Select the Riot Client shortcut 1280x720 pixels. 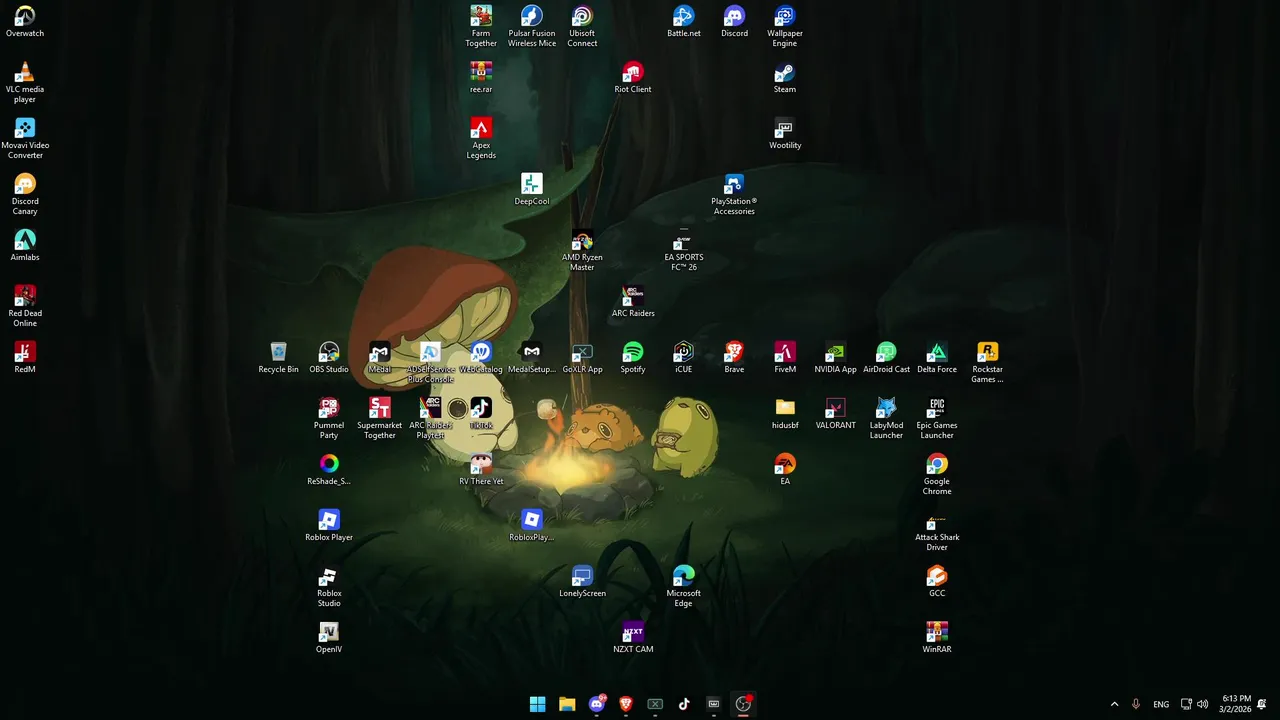[633, 77]
